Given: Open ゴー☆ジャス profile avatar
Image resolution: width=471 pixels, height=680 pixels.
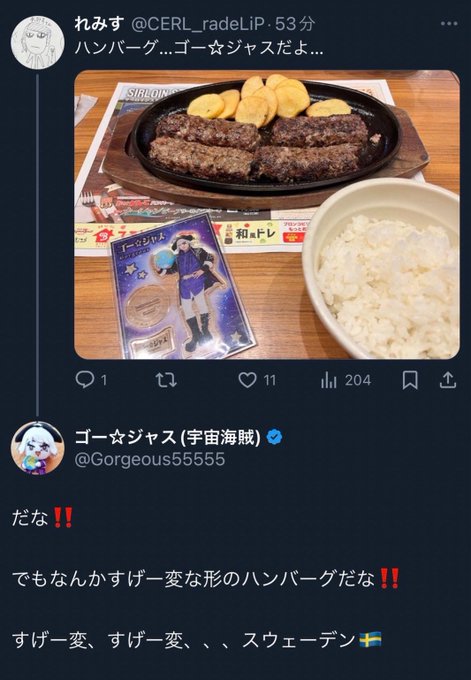Looking at the screenshot, I should click(x=37, y=448).
